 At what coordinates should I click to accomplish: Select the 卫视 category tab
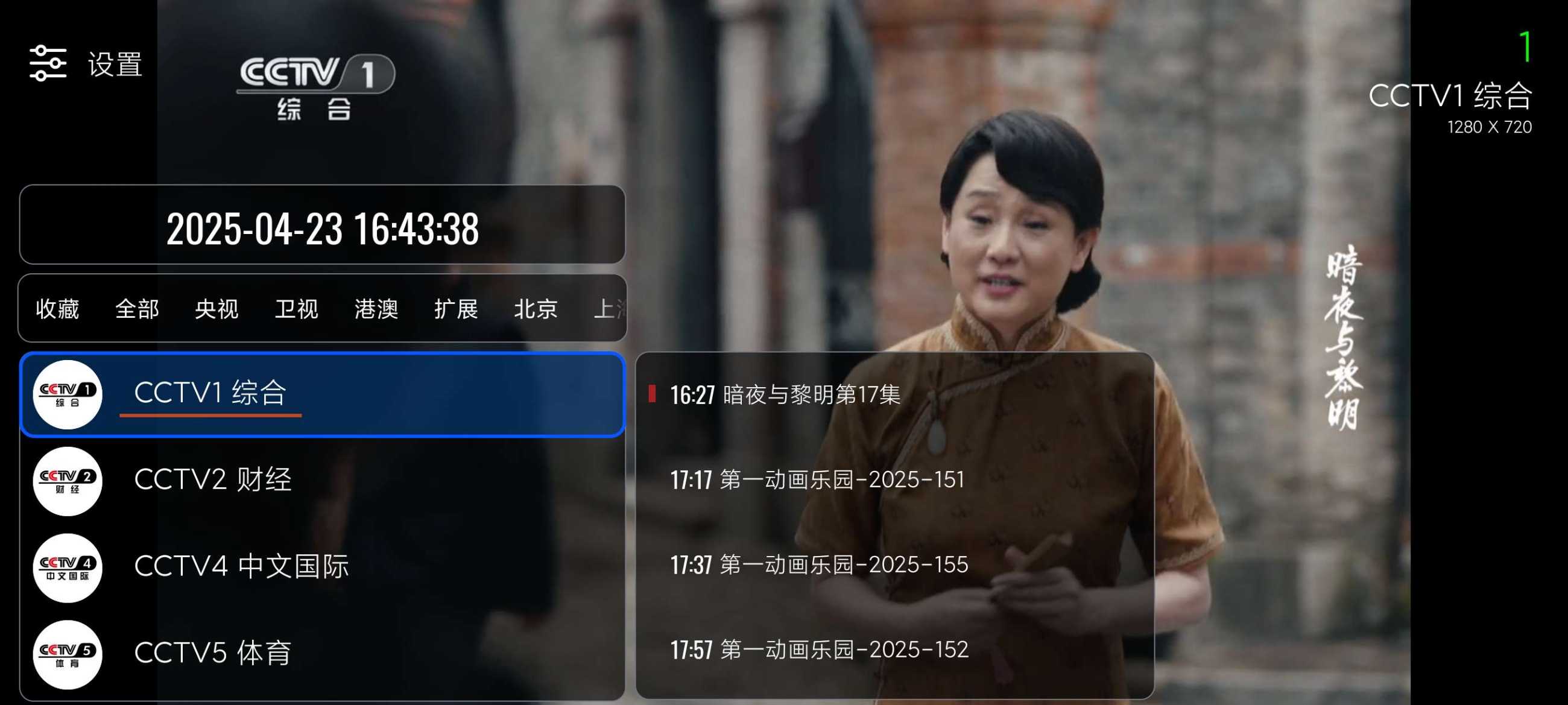pyautogui.click(x=297, y=309)
